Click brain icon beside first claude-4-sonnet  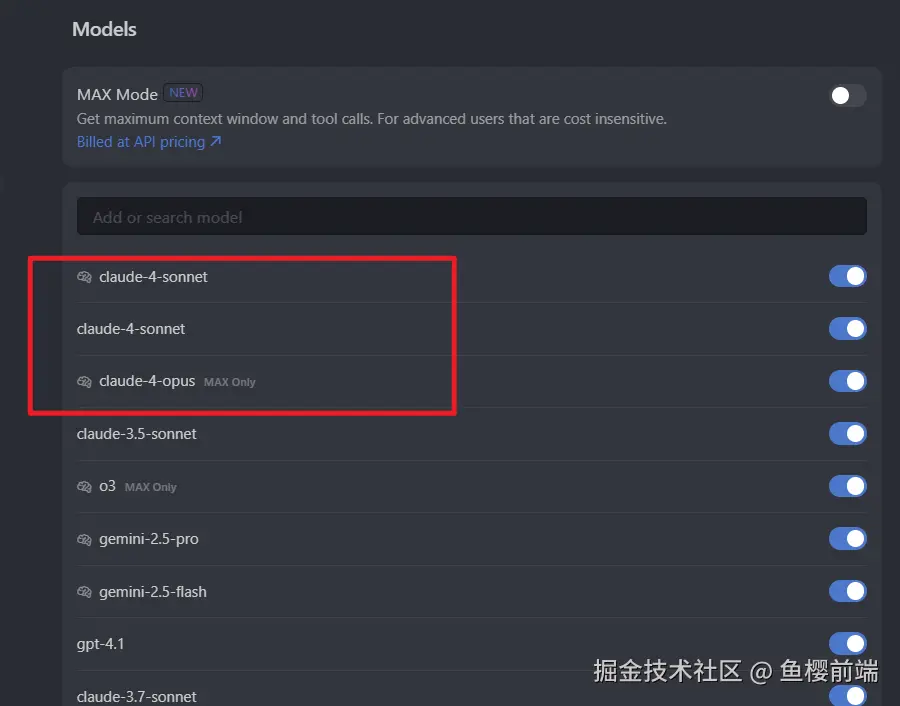pos(84,277)
